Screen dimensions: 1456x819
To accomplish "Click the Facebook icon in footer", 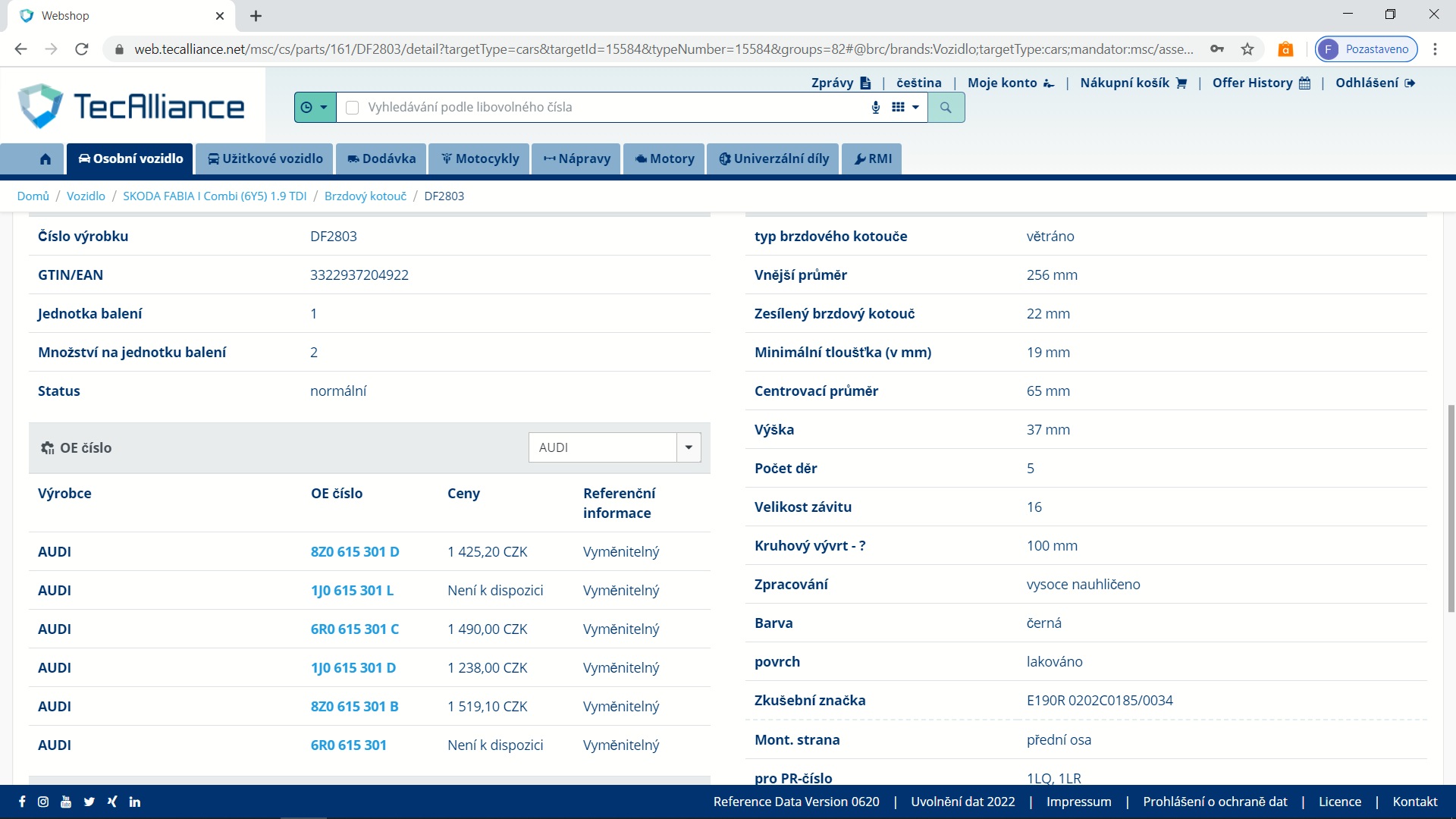I will [x=22, y=802].
